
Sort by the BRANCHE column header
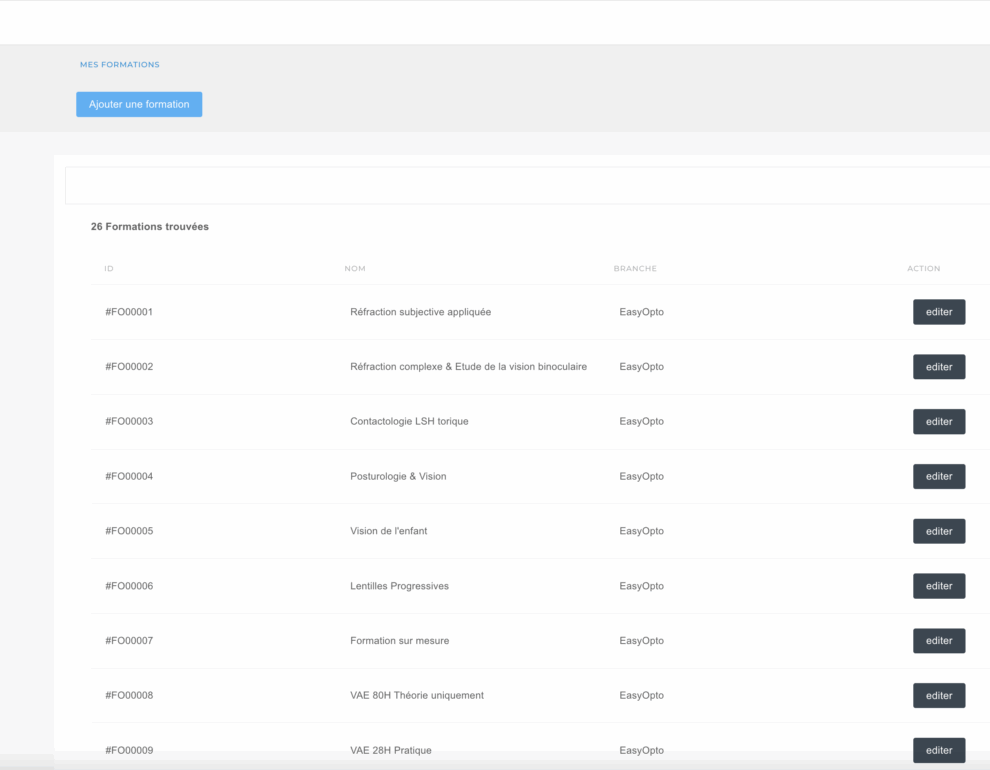click(x=635, y=268)
